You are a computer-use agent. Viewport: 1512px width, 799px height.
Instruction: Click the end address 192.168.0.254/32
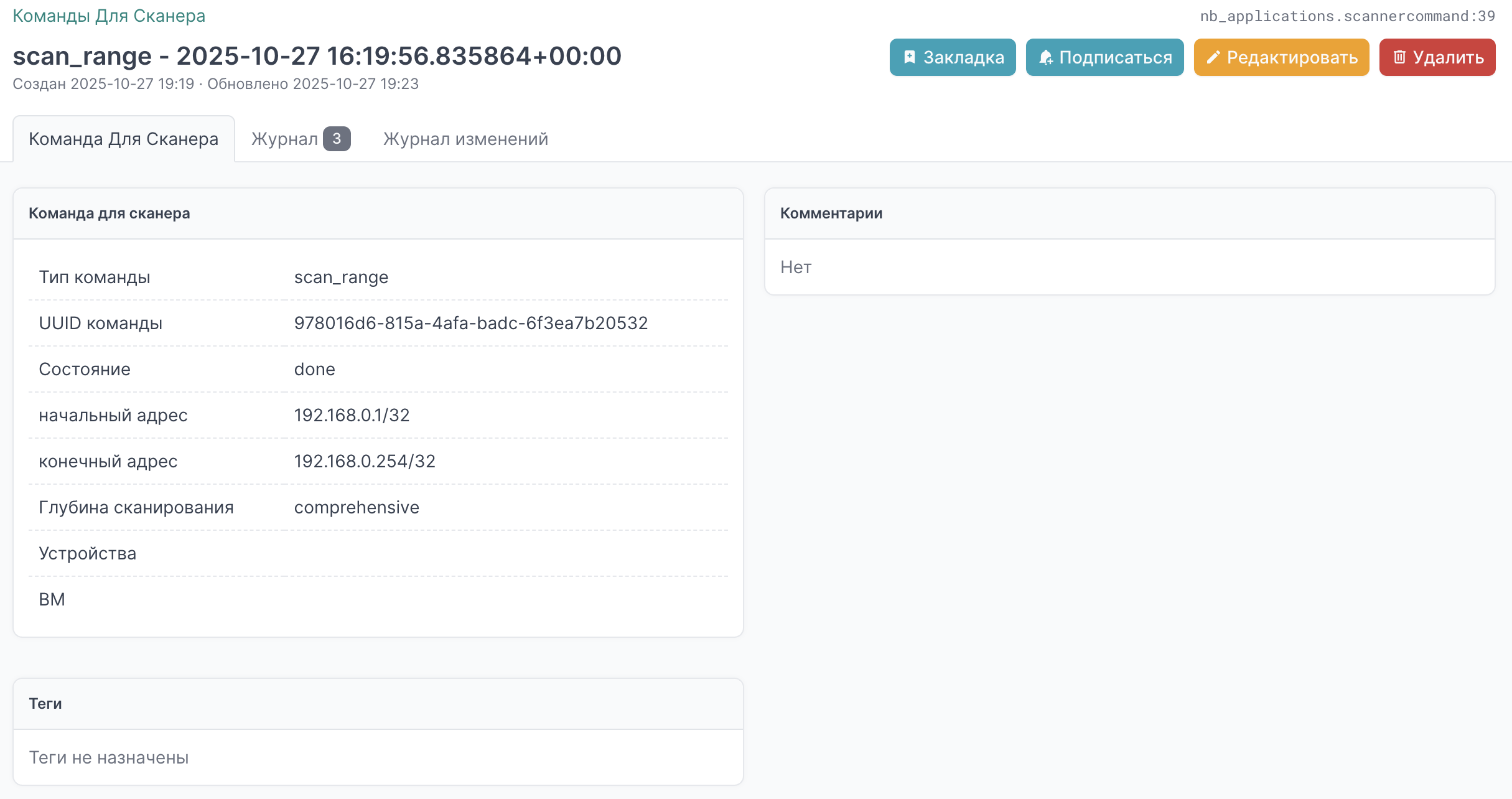coord(365,461)
